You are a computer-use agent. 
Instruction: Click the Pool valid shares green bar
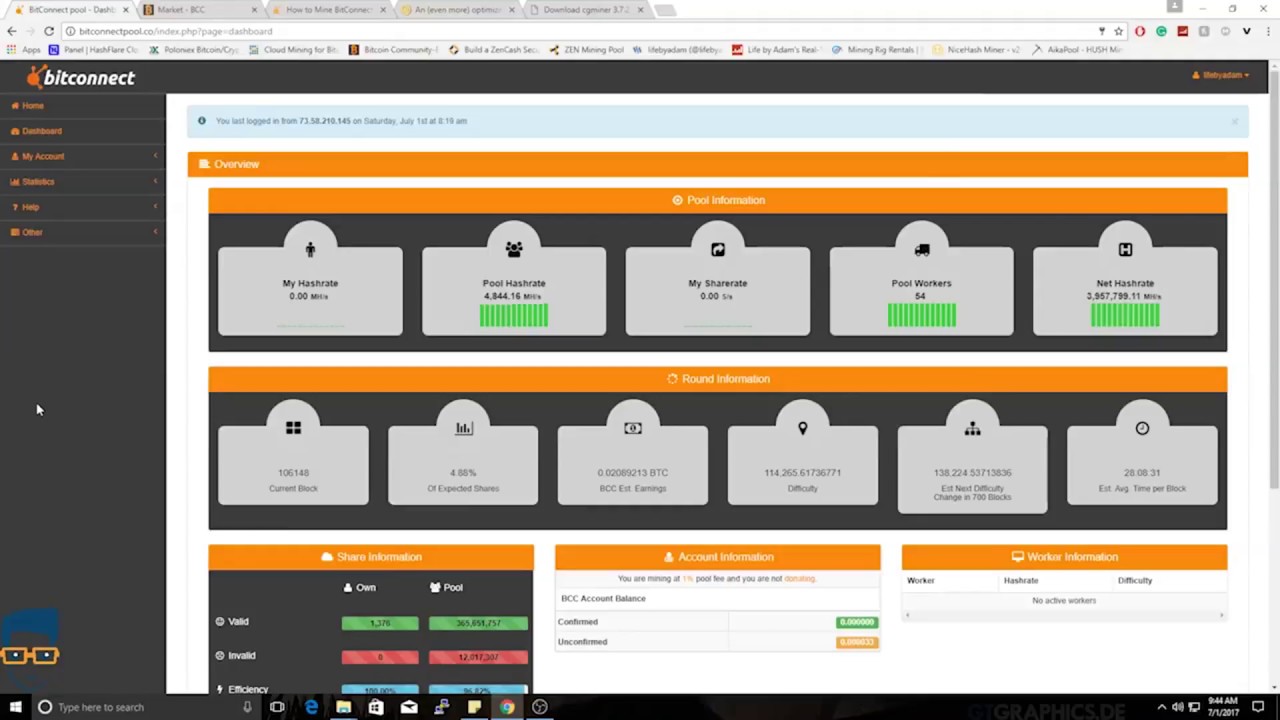(x=478, y=623)
